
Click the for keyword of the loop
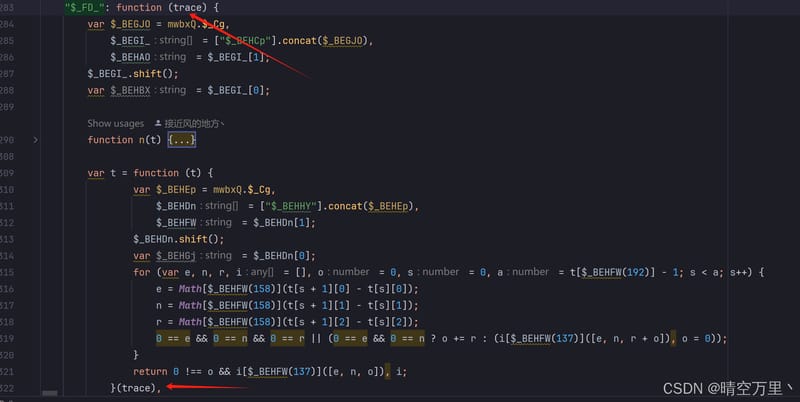point(142,272)
